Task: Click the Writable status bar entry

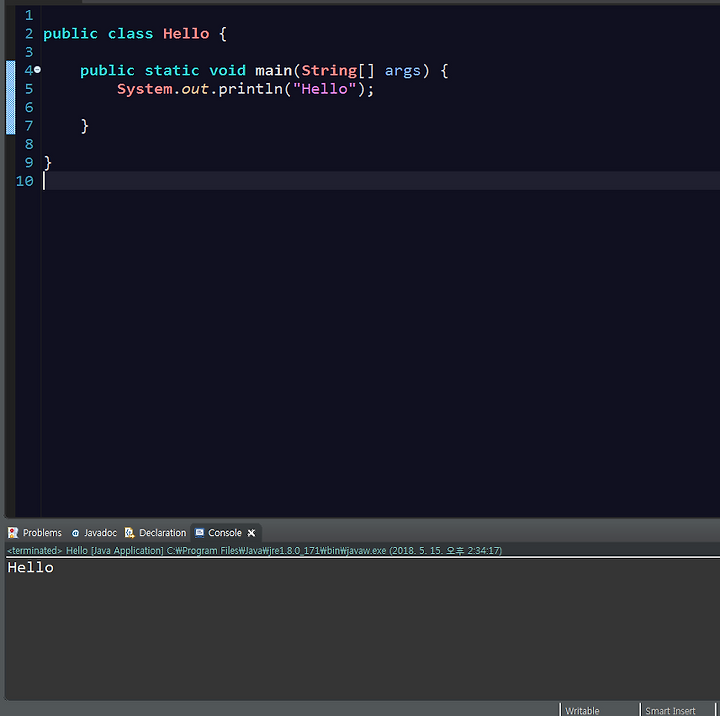Action: 582,710
